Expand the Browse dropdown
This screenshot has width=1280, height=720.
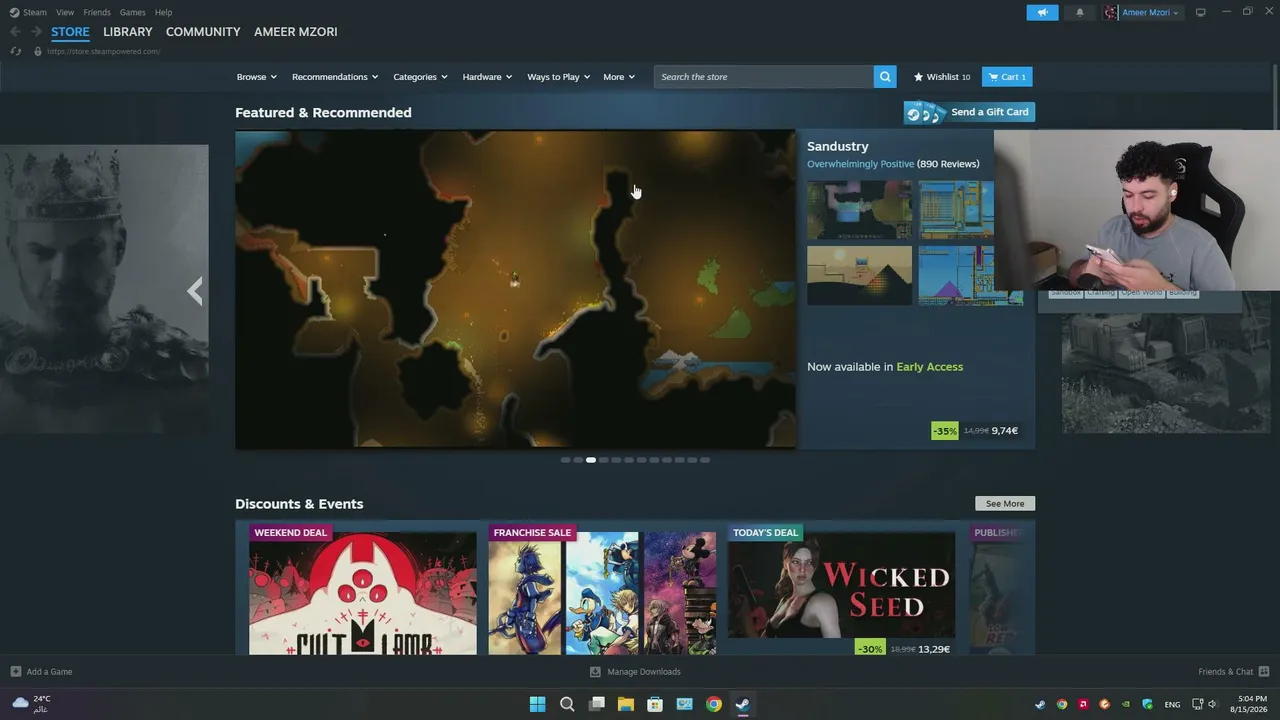coord(257,77)
